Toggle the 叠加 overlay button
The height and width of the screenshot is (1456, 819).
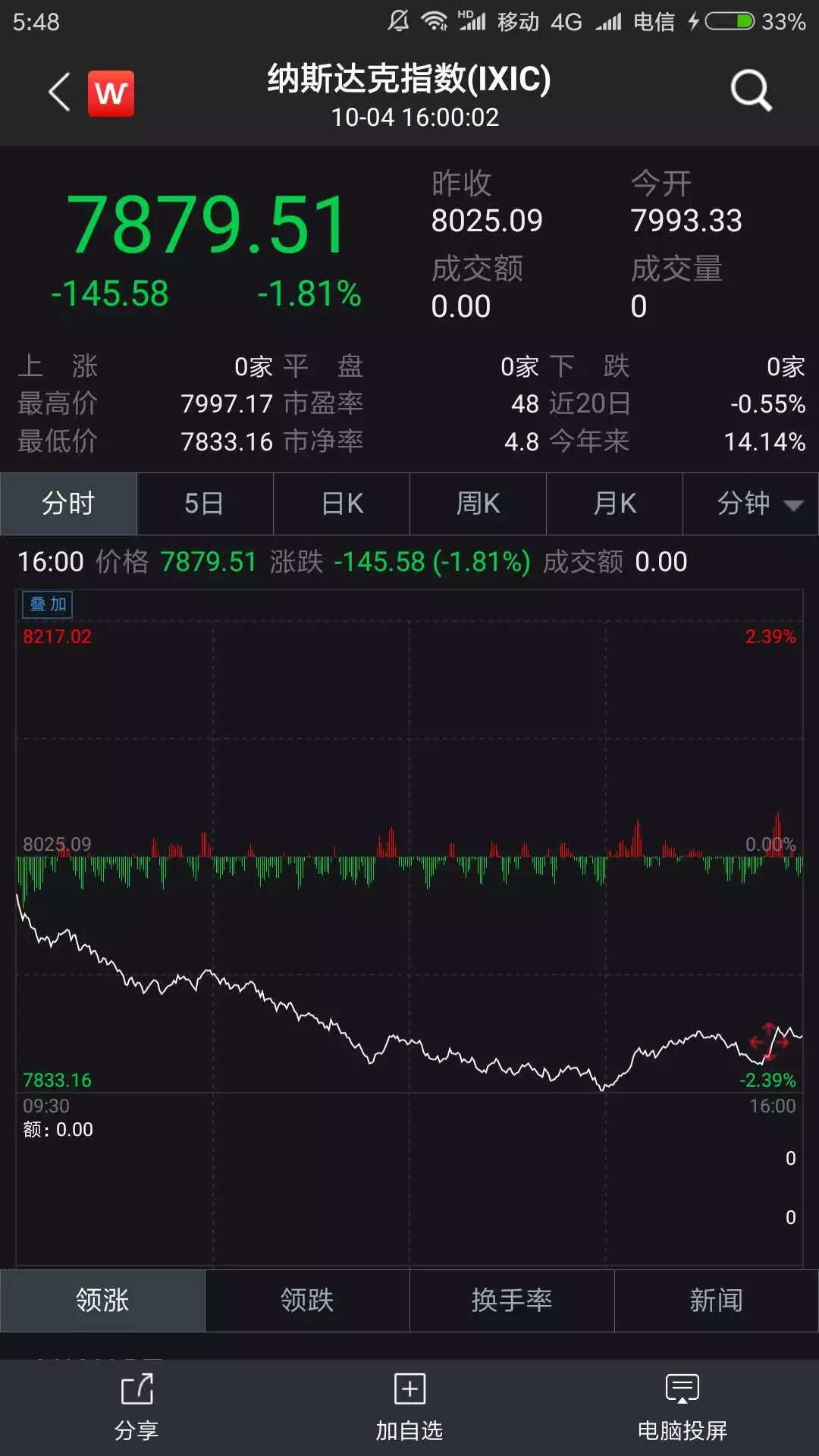click(x=47, y=604)
